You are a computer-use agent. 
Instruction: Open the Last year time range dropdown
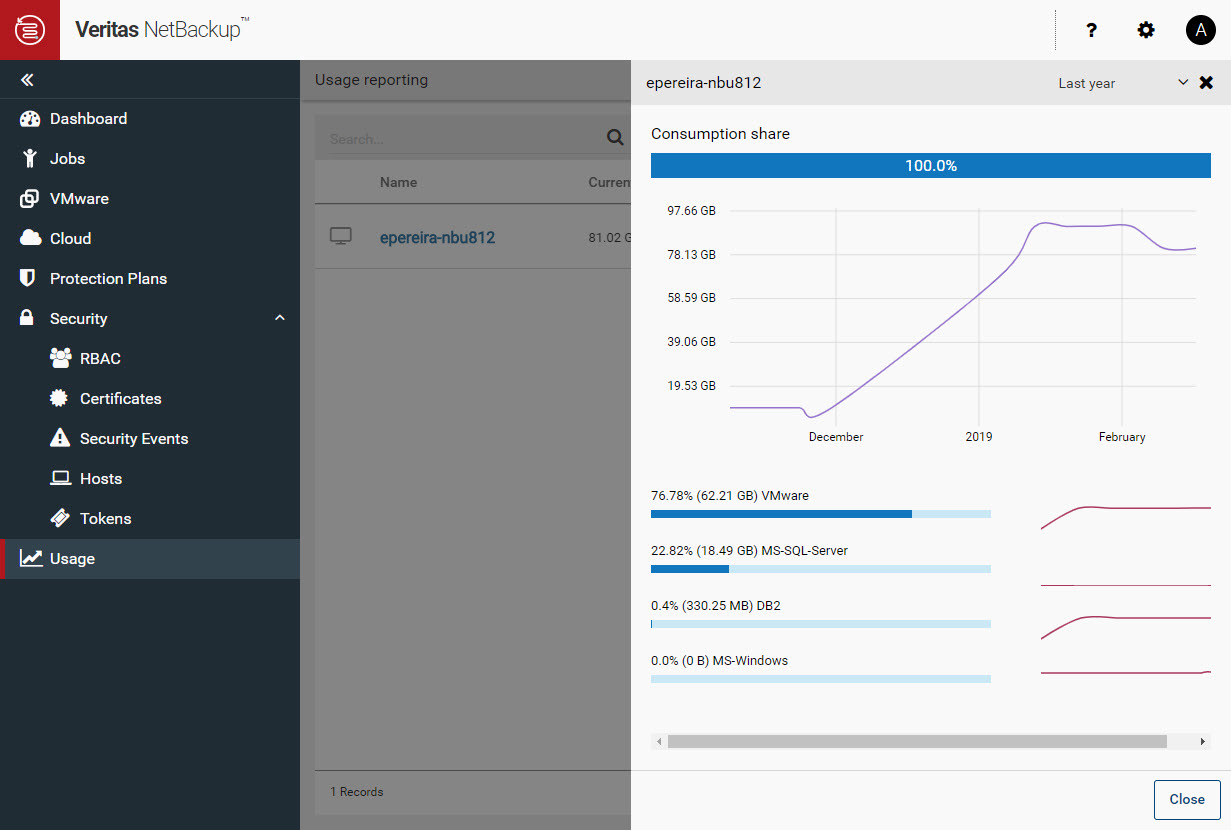click(1123, 83)
